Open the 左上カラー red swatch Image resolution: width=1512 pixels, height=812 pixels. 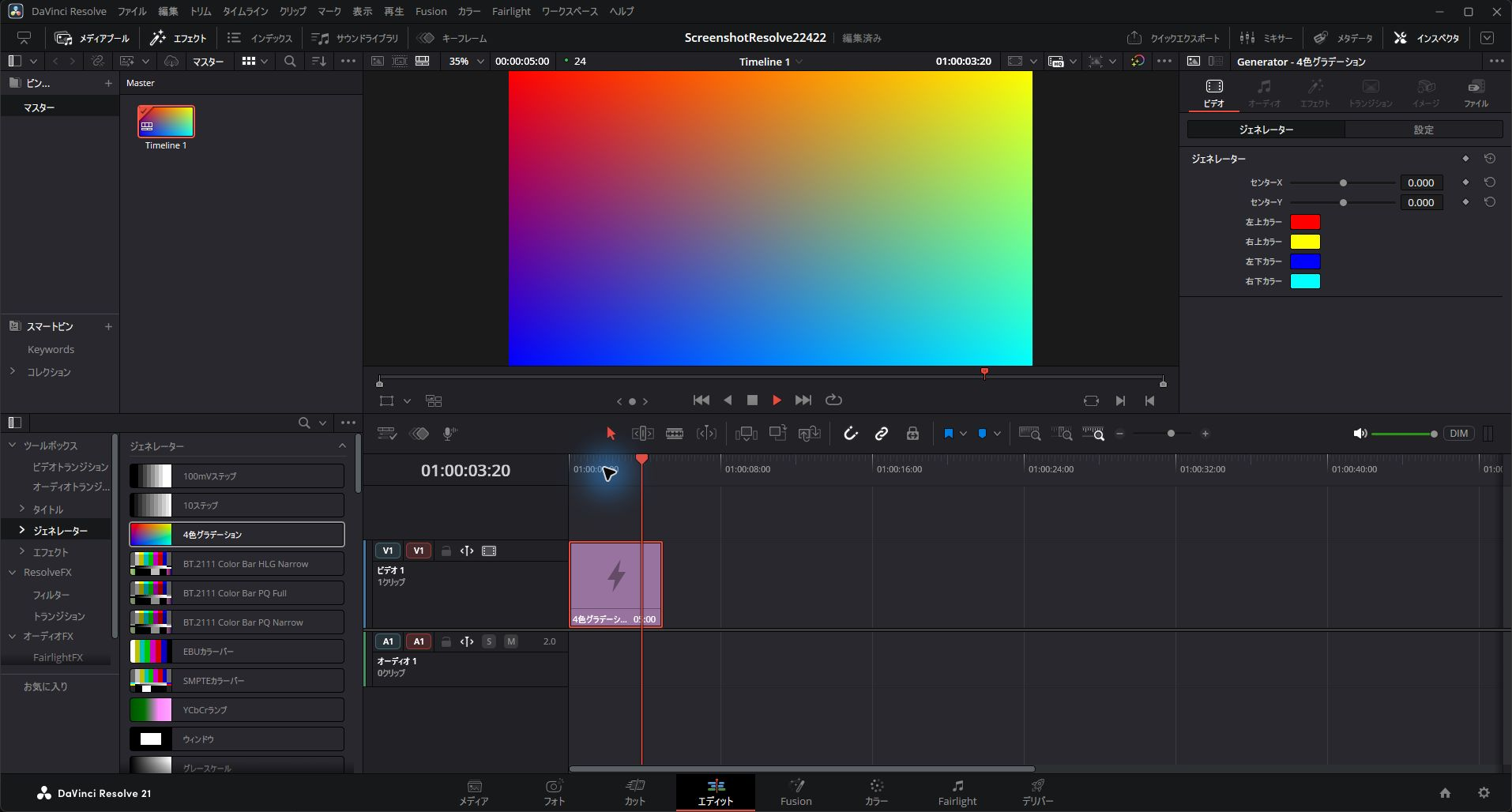[x=1305, y=222]
